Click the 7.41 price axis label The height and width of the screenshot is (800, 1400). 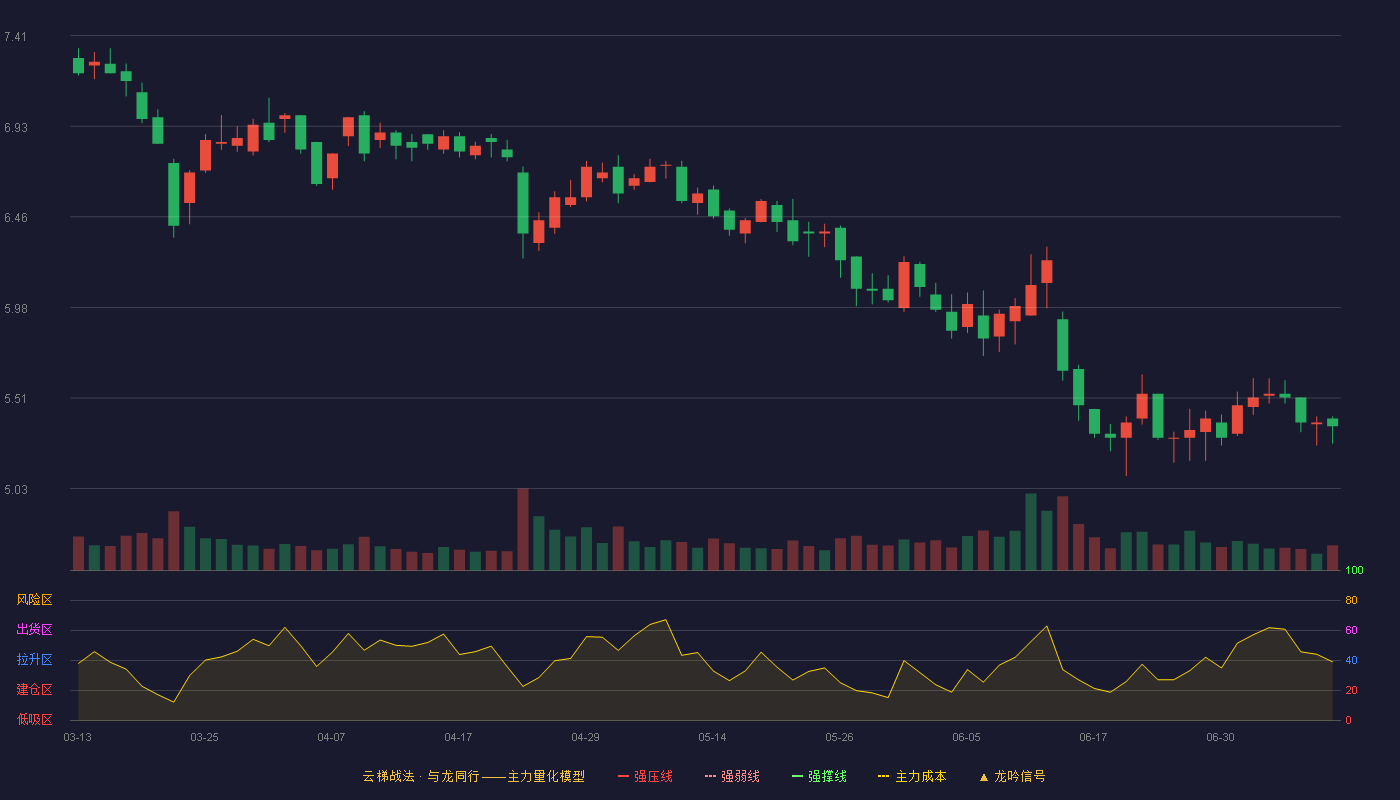[15, 37]
